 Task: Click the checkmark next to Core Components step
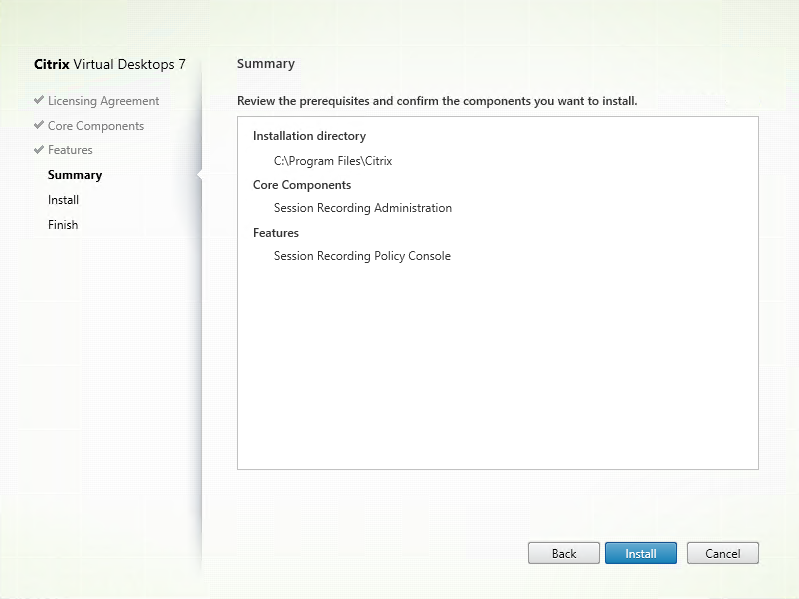click(39, 126)
